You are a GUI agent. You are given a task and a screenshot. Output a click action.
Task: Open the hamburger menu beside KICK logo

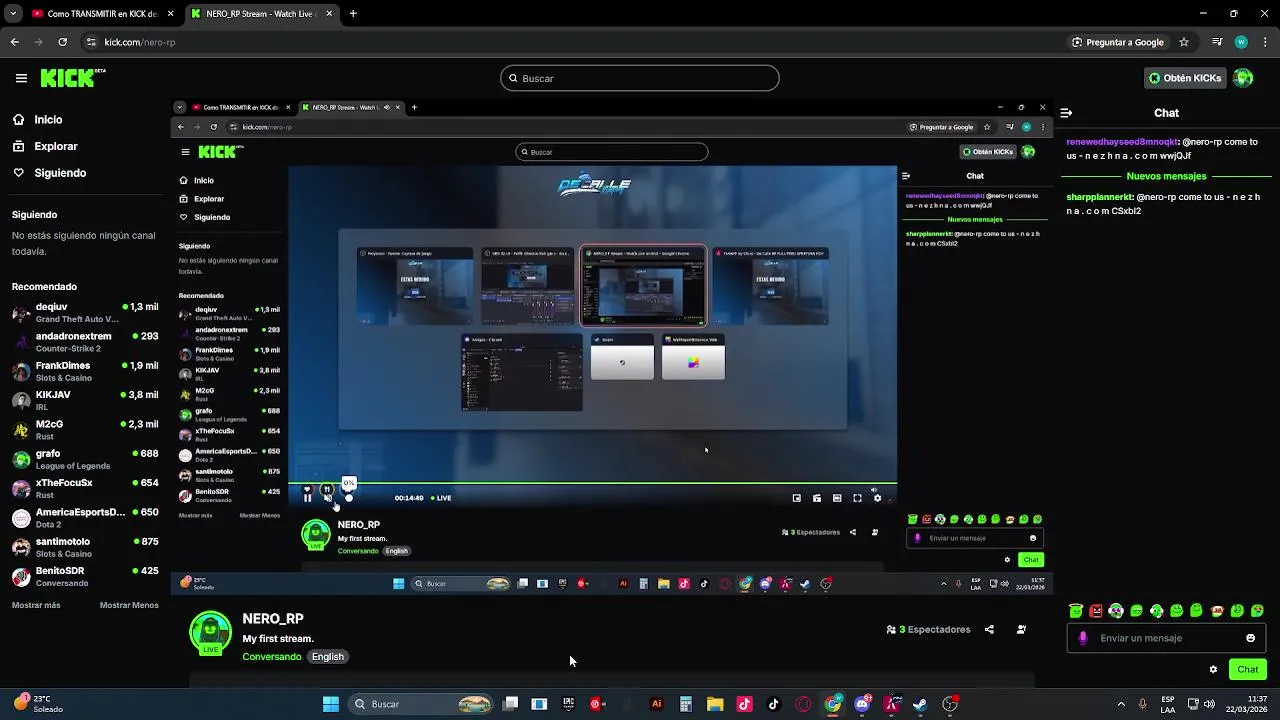pos(21,78)
